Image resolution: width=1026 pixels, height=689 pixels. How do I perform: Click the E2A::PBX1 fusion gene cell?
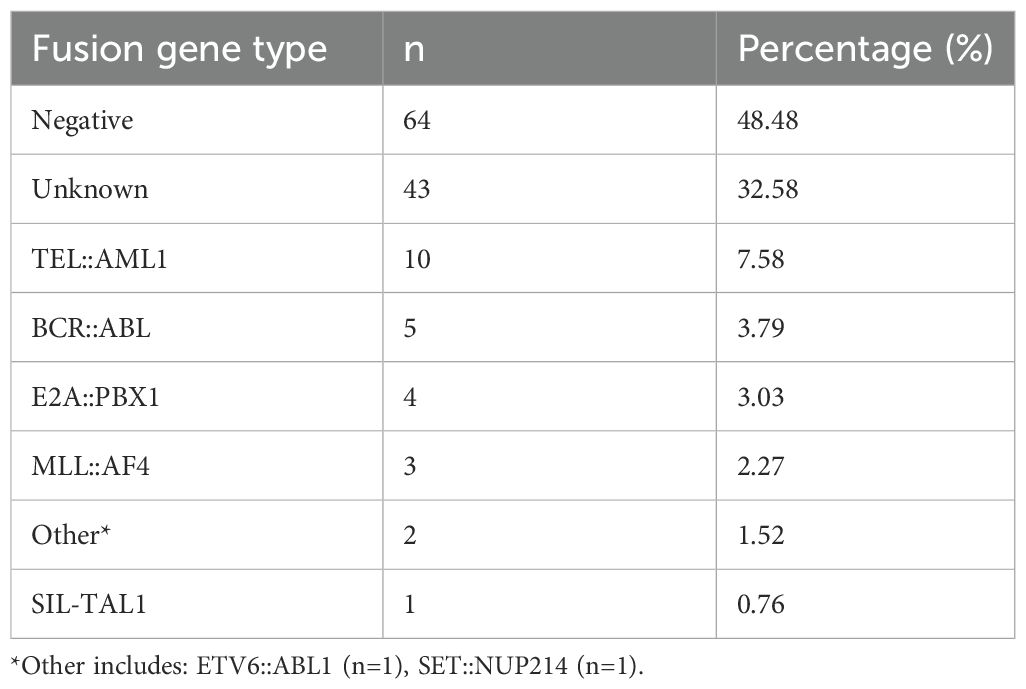96,397
